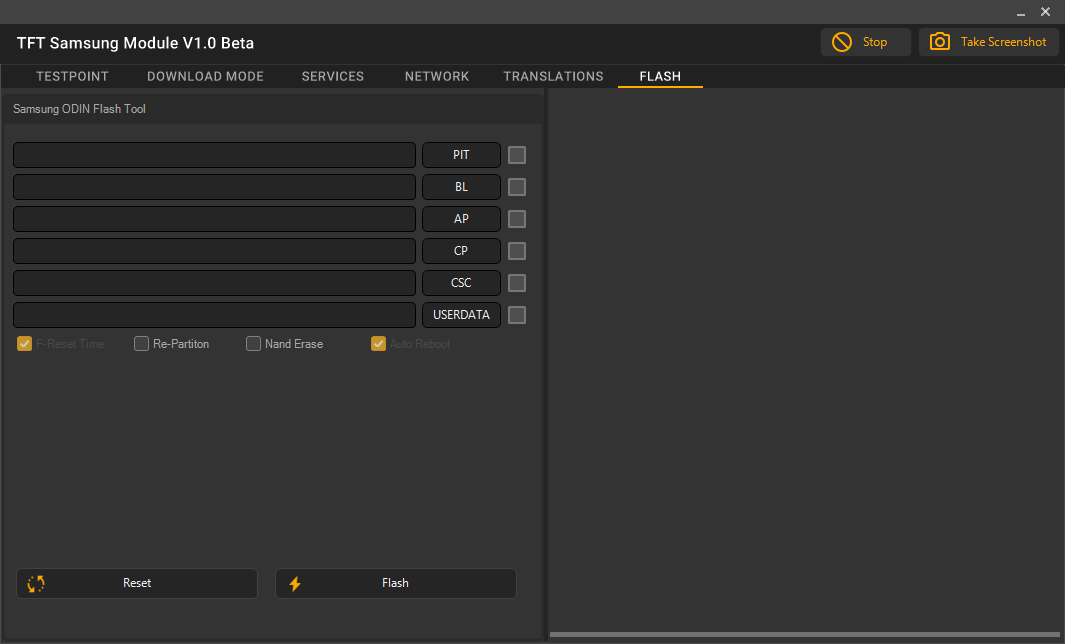Switch to the SERVICES tab

tap(332, 76)
